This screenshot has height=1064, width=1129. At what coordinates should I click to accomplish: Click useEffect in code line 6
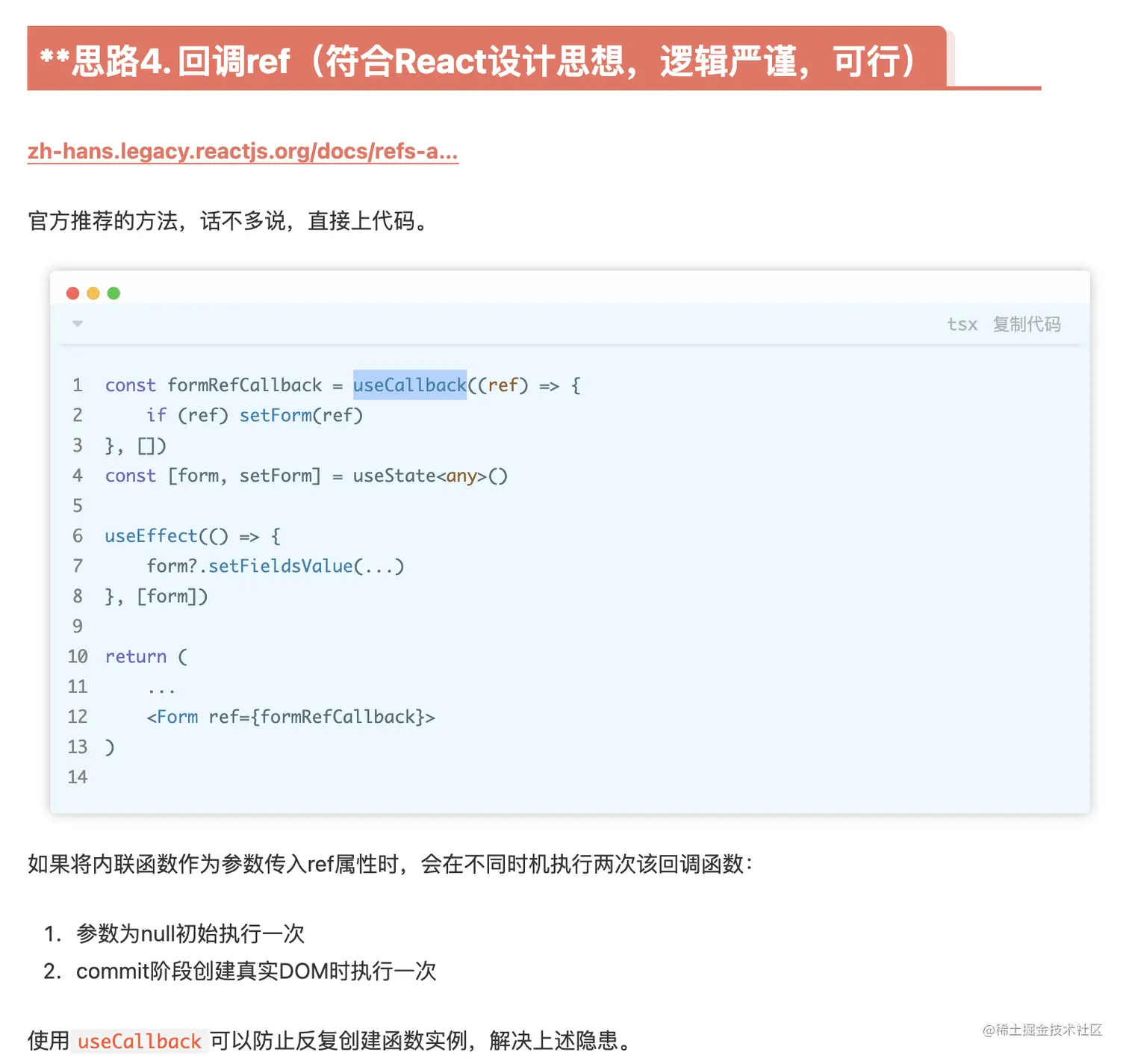[x=151, y=536]
